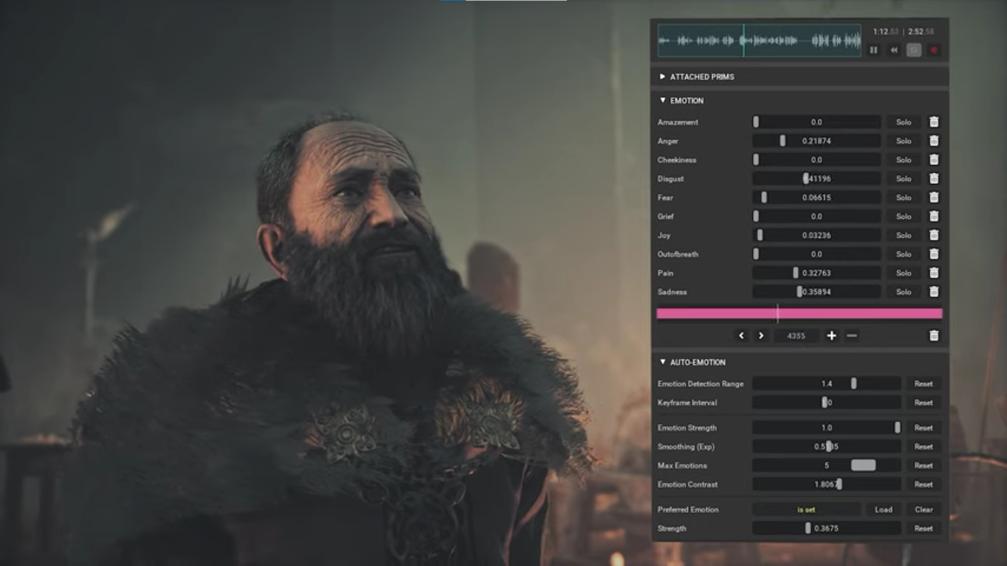
Task: Click the preferred emotion Strength slider
Action: click(x=827, y=528)
